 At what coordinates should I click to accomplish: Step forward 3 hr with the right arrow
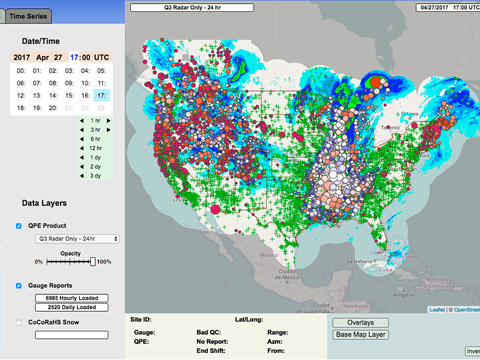click(108, 130)
